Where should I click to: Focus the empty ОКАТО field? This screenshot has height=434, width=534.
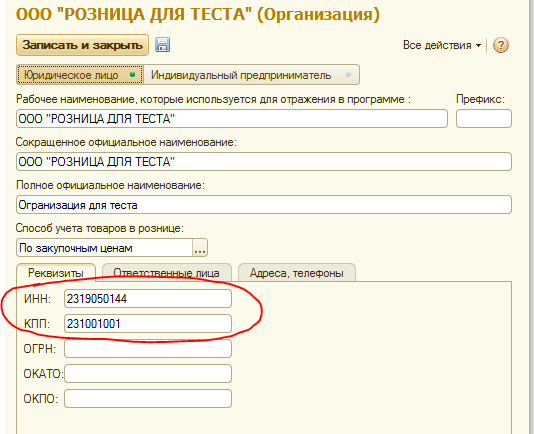tap(148, 374)
